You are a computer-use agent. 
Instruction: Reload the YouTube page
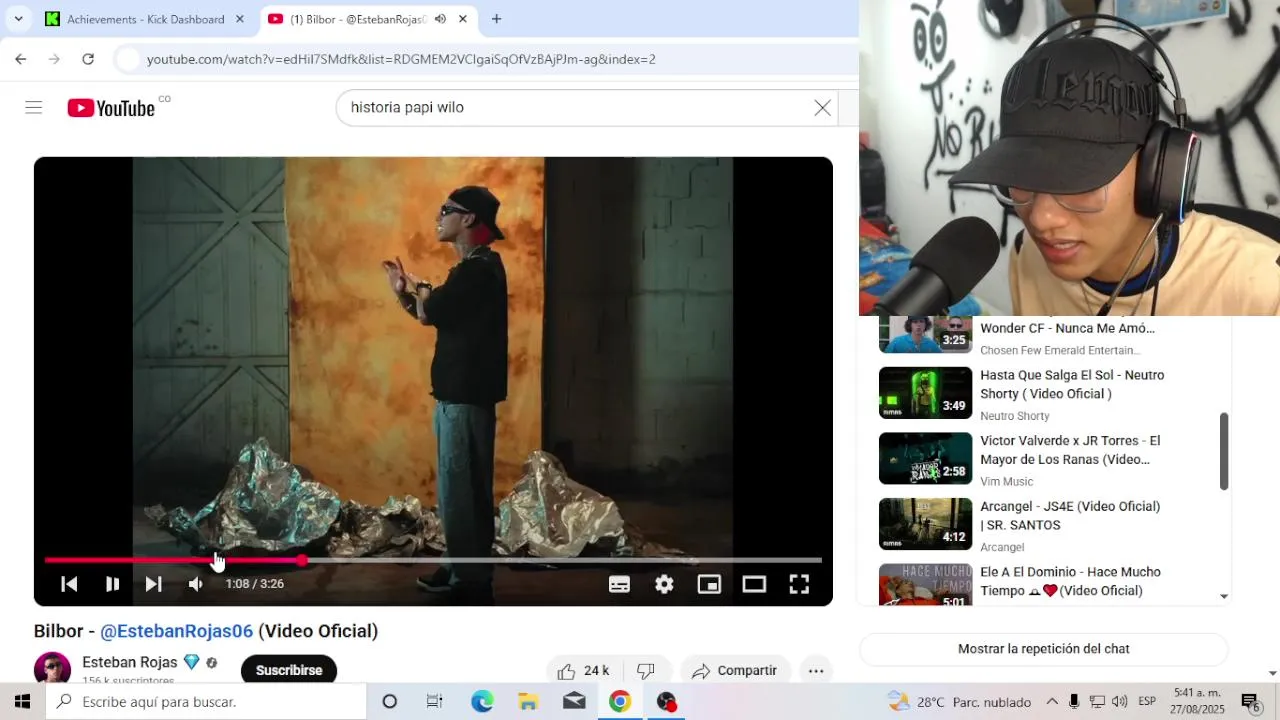point(88,59)
